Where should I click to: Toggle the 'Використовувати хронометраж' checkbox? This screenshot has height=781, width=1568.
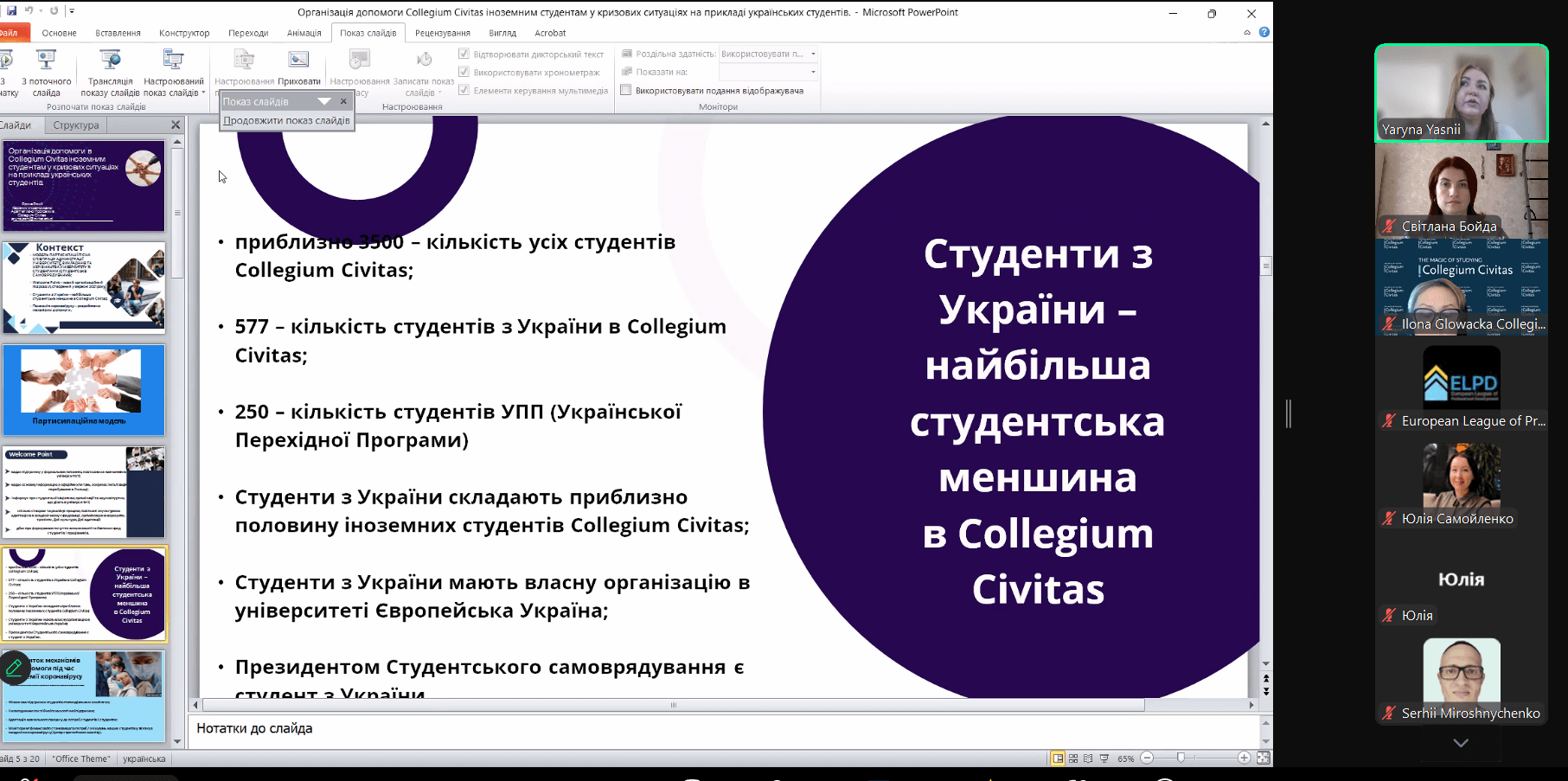pos(464,72)
